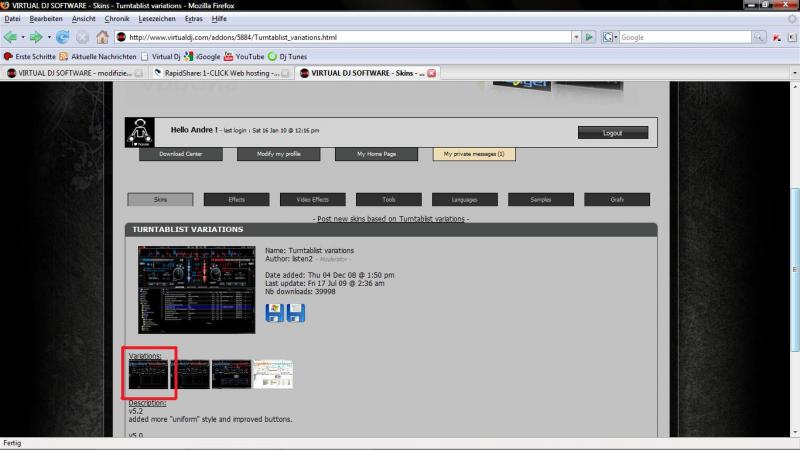800x450 pixels.
Task: Open the iGoogle bookmark
Action: 203,57
